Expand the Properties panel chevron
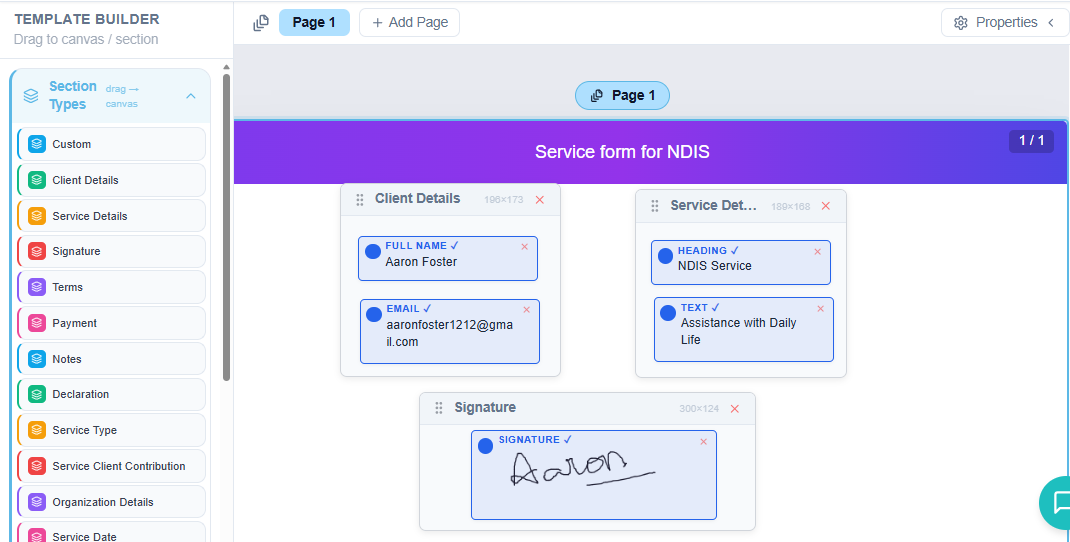This screenshot has width=1070, height=542. (1052, 23)
